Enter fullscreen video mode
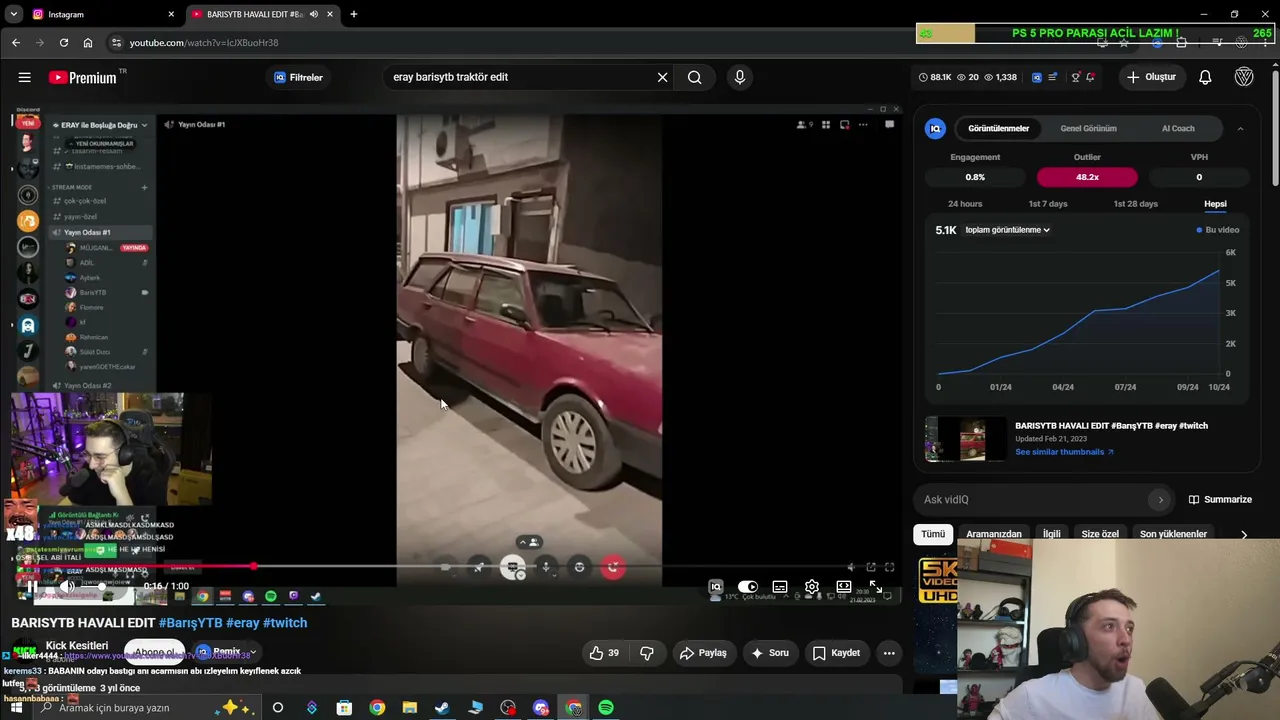 876,587
